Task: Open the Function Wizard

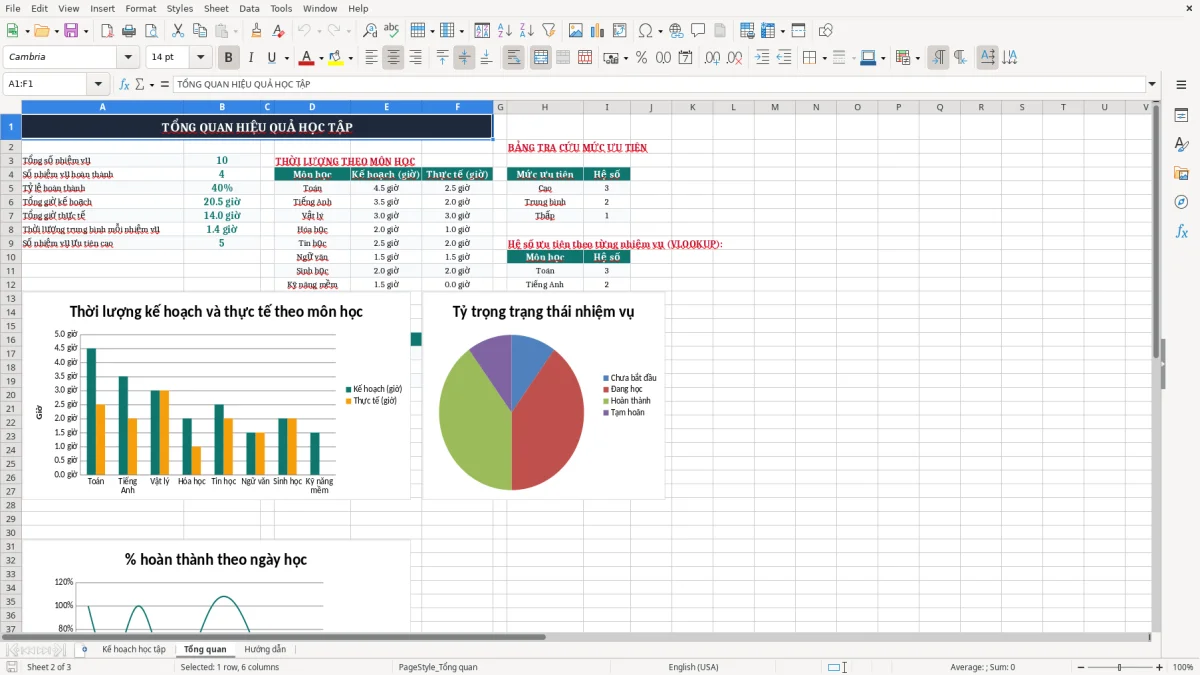Action: 125,84
